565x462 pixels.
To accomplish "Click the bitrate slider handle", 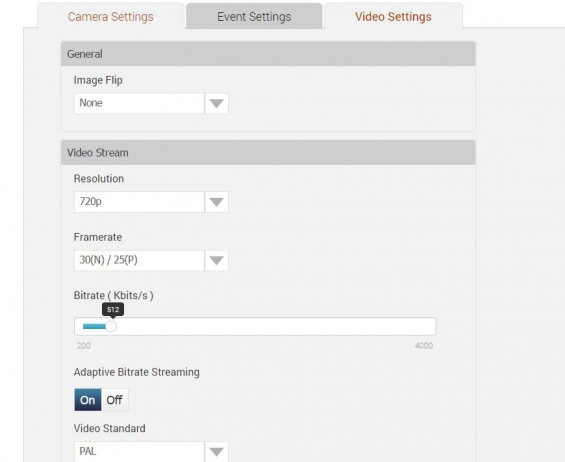I will click(x=111, y=326).
